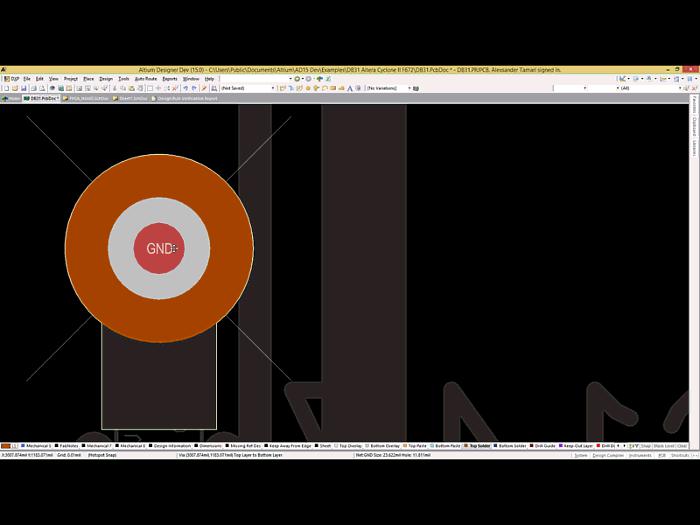Viewport: 700px width, 525px height.
Task: Open the Project menu
Action: [71, 79]
